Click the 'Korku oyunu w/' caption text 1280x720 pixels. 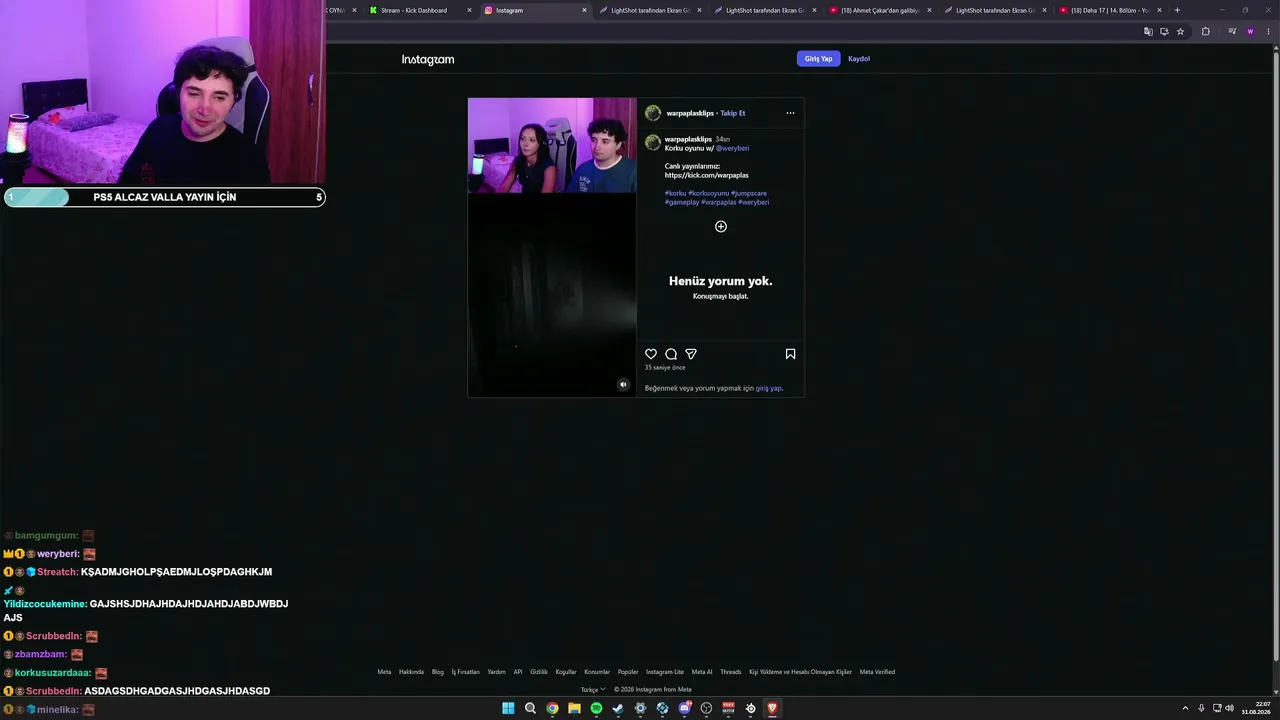(689, 148)
